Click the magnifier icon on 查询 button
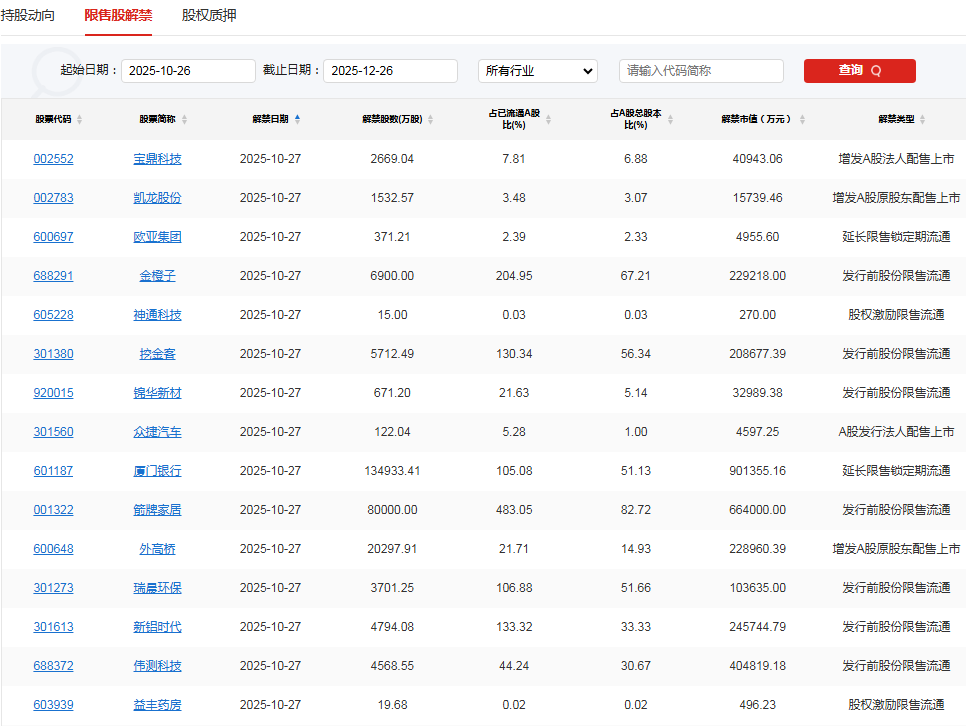The height and width of the screenshot is (726, 966). click(x=875, y=71)
